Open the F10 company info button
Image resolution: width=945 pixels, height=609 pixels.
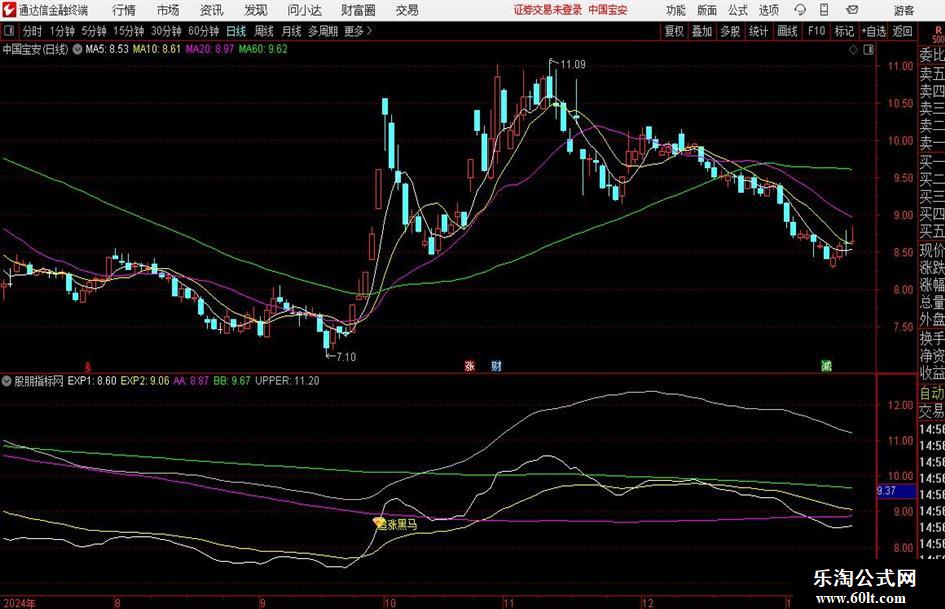coord(816,31)
